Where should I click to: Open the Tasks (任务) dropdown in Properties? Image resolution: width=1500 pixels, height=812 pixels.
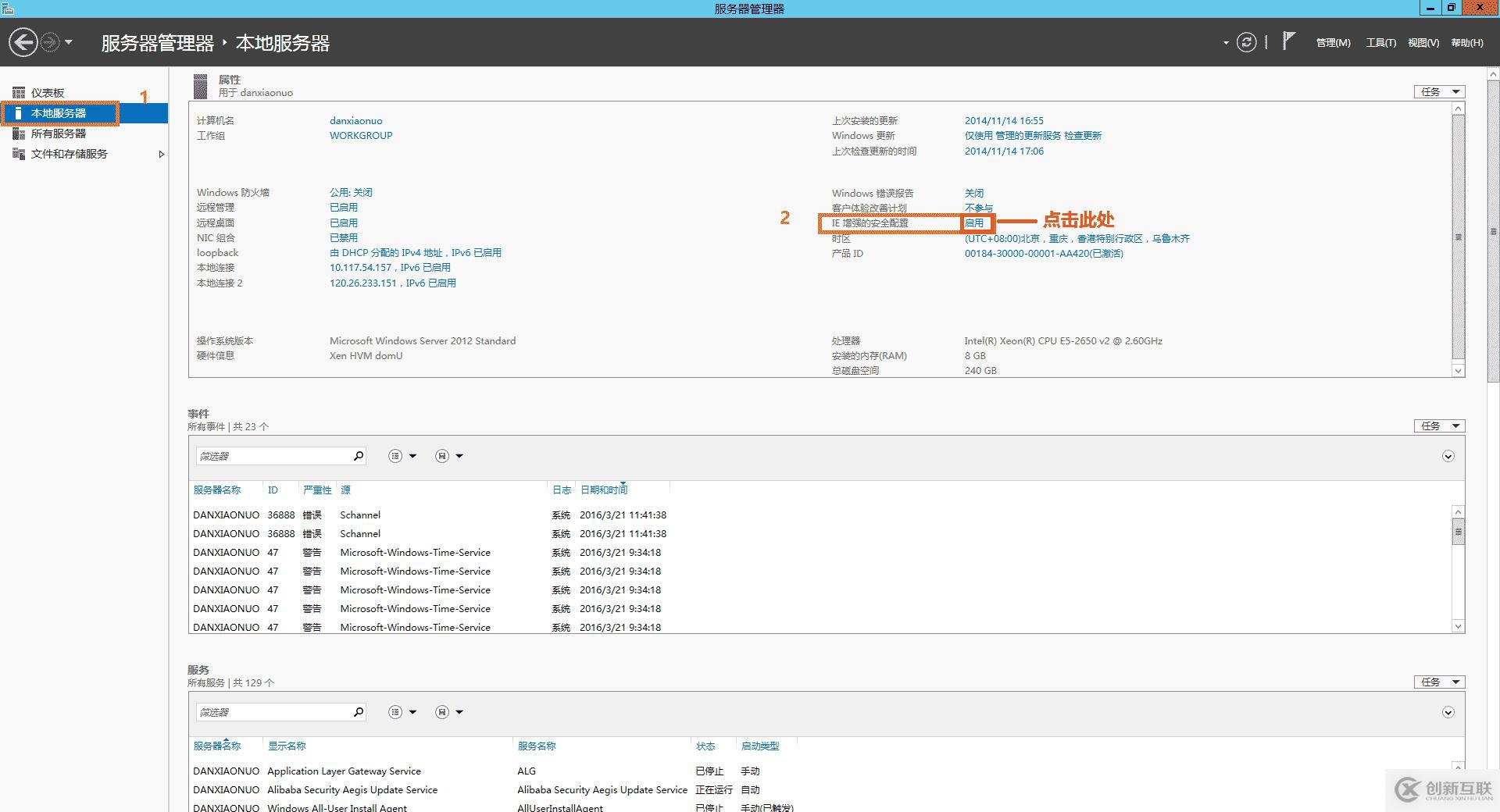pyautogui.click(x=1439, y=92)
